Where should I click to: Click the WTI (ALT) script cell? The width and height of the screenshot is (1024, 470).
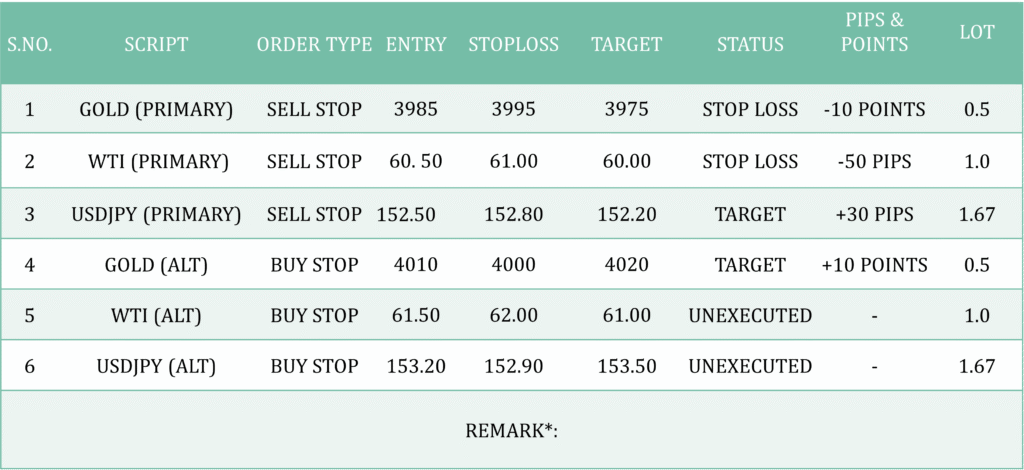point(156,316)
